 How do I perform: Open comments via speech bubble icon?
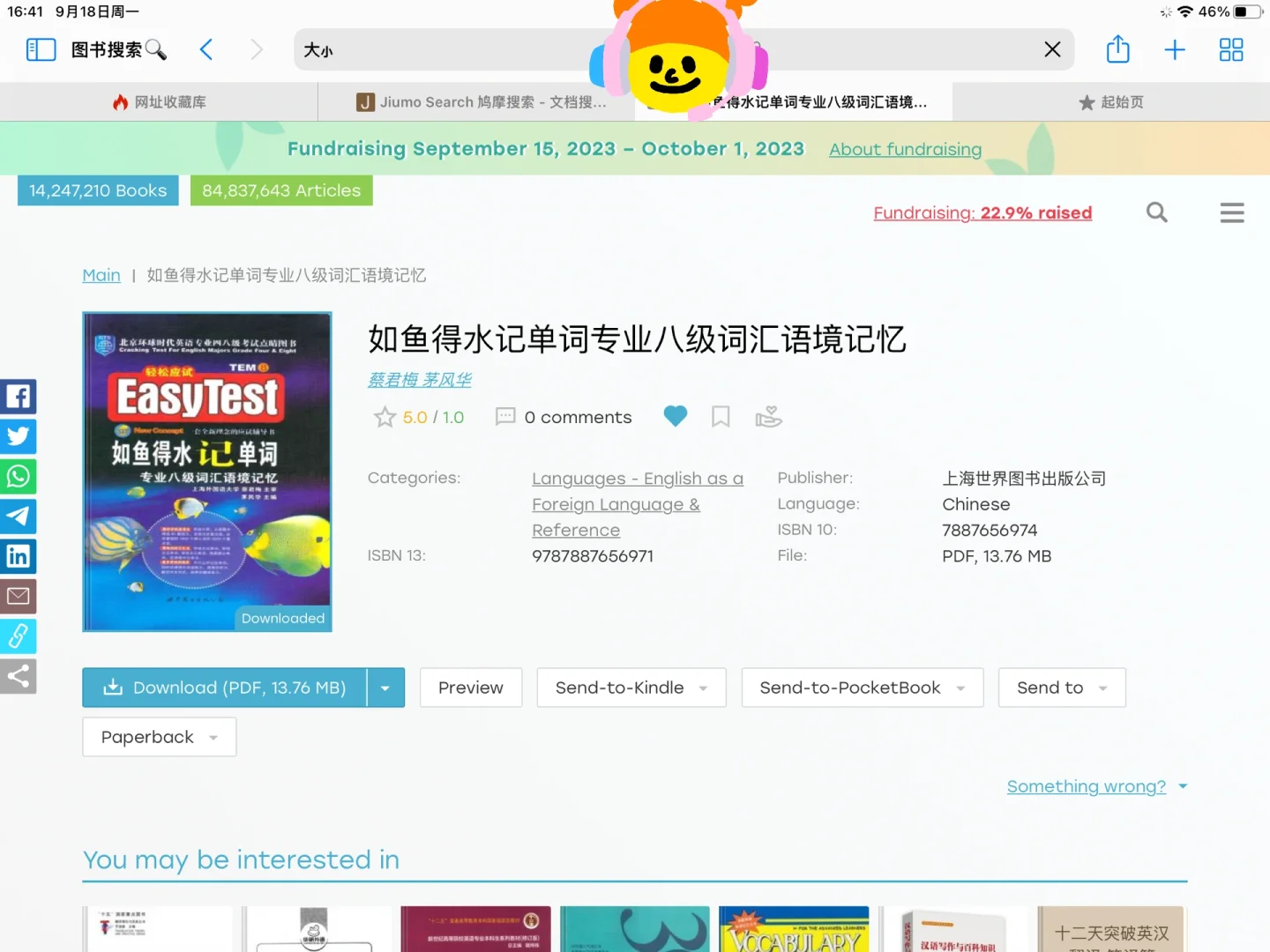[505, 417]
